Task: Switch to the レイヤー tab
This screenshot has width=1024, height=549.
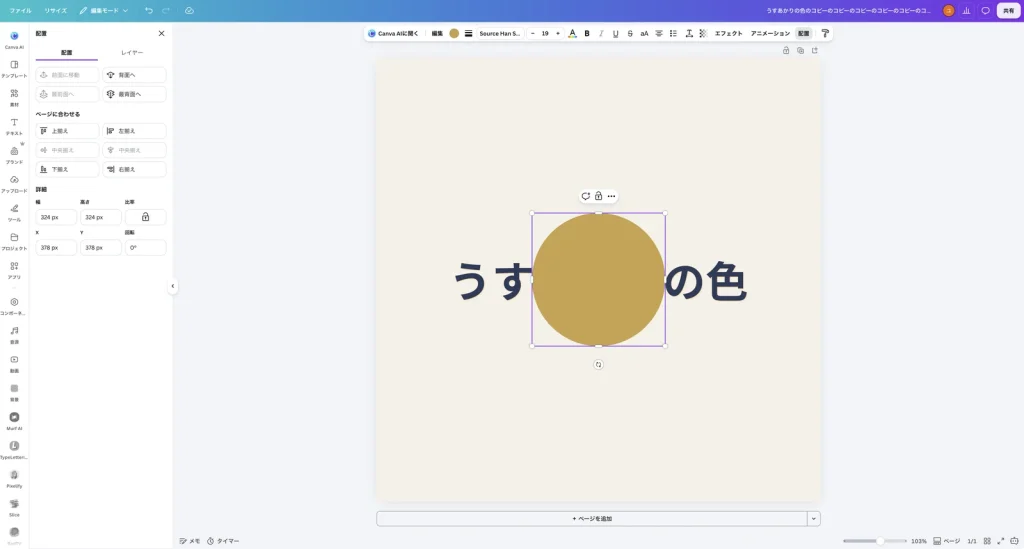Action: 132,52
